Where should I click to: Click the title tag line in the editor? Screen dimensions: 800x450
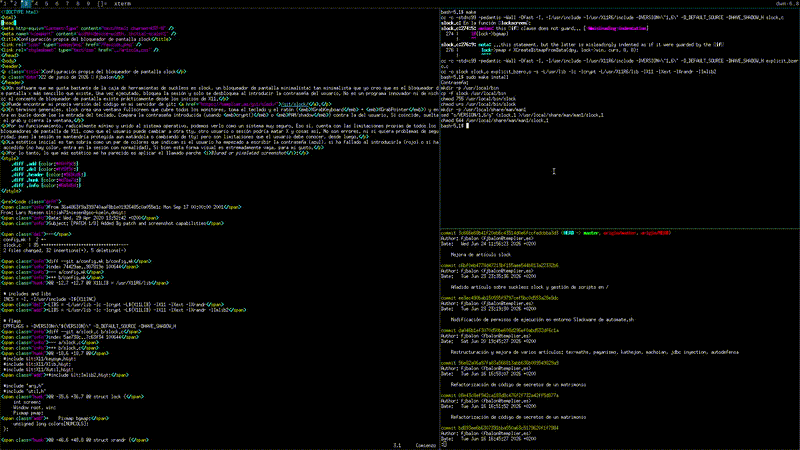click(86, 39)
